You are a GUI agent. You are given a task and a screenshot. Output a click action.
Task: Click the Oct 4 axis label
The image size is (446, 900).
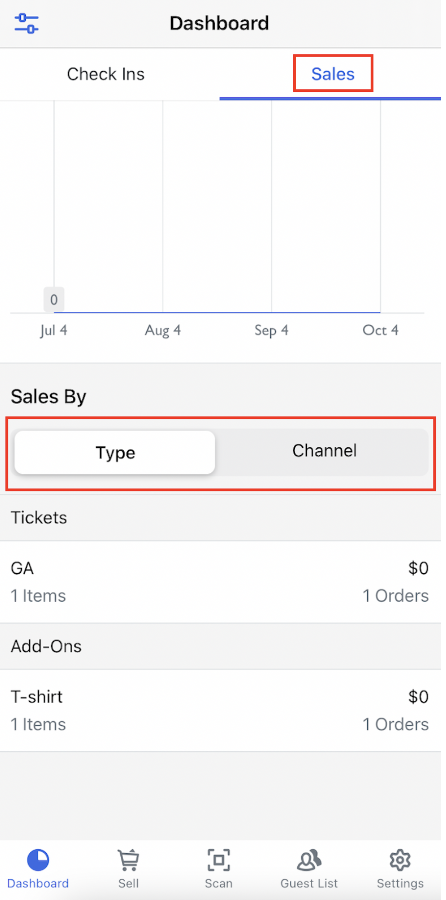tap(380, 331)
